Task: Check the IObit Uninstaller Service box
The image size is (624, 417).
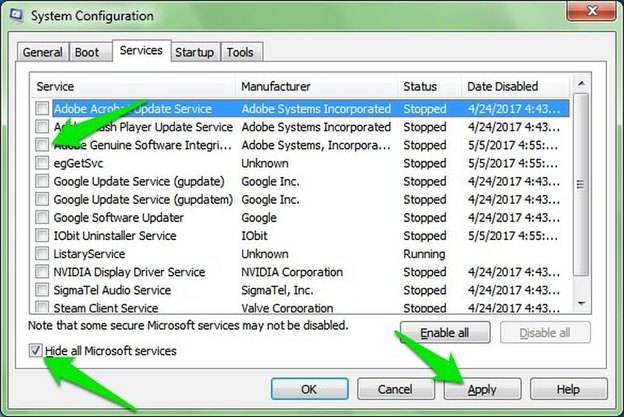Action: click(x=42, y=236)
